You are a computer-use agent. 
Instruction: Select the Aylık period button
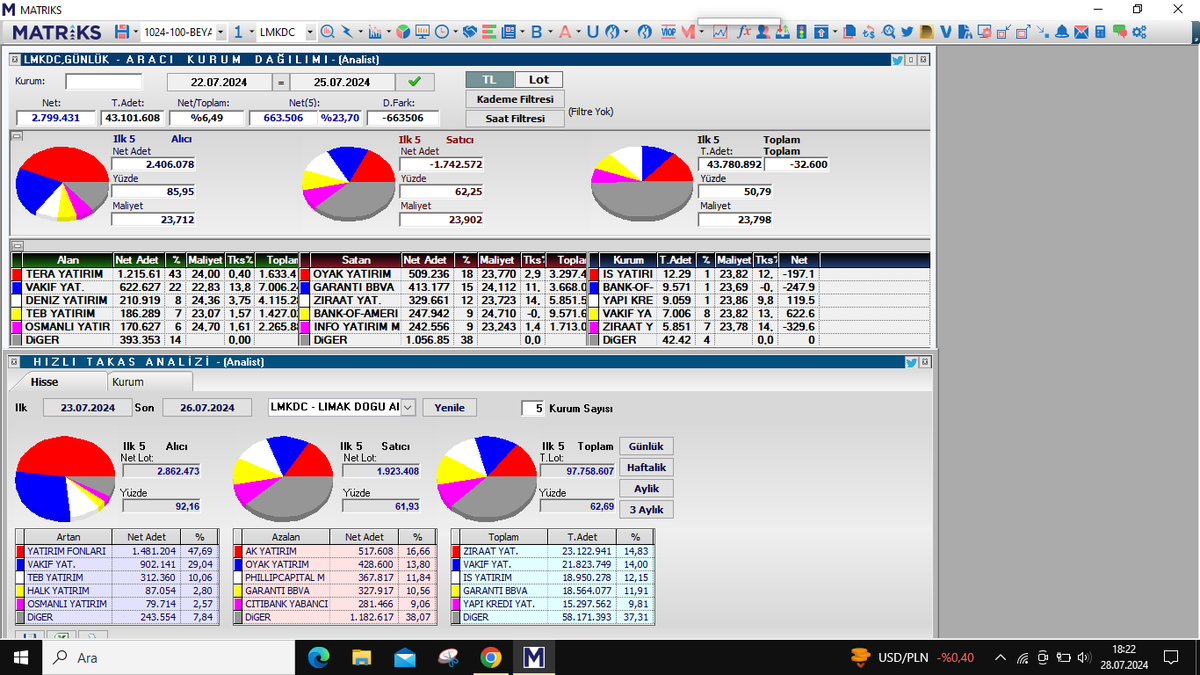coord(647,489)
